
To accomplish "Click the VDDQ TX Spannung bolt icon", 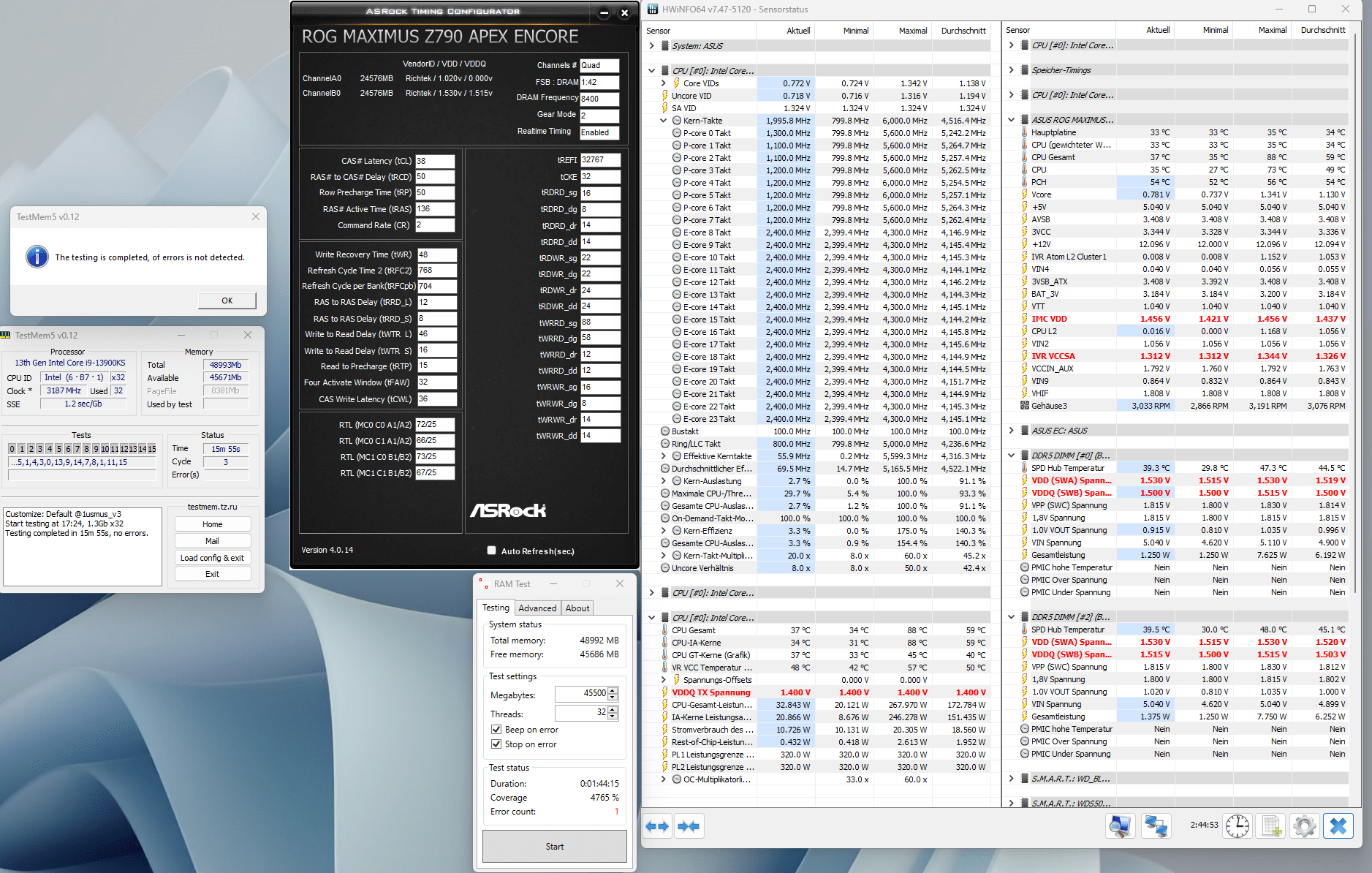I will tap(665, 692).
